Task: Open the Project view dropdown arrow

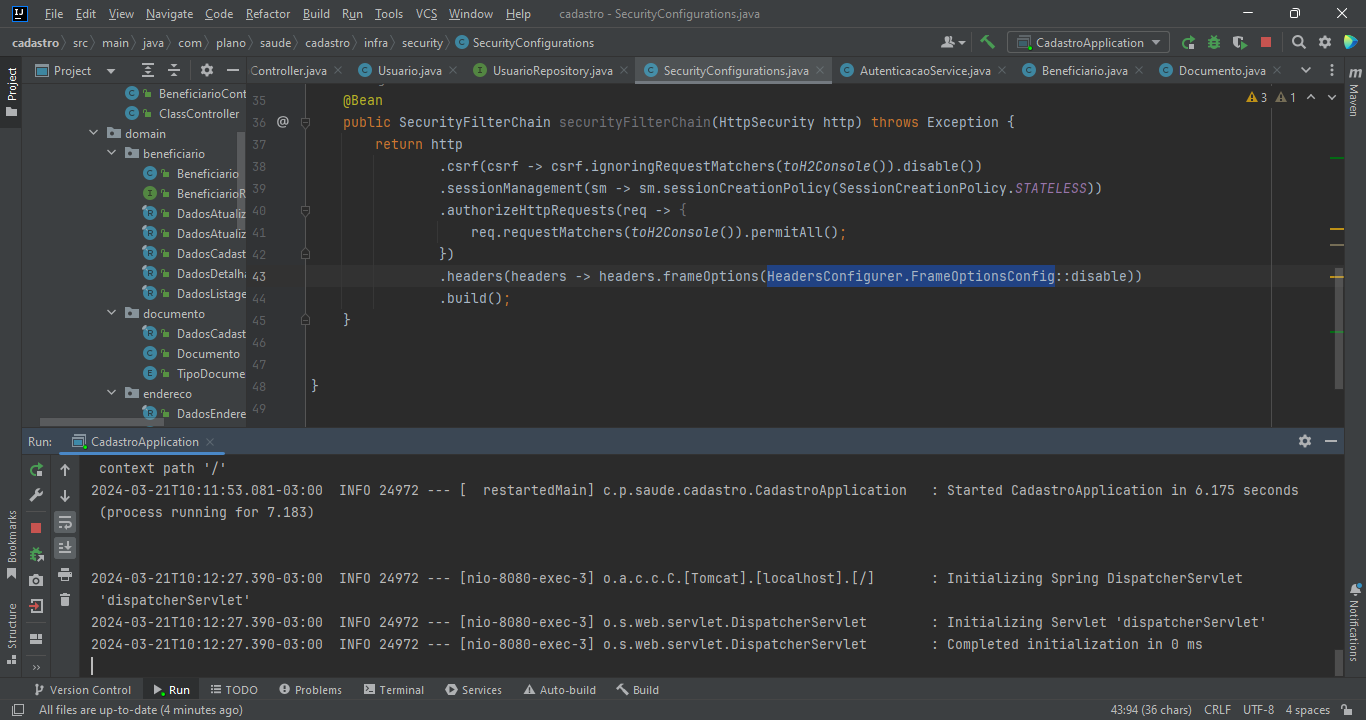Action: click(111, 71)
